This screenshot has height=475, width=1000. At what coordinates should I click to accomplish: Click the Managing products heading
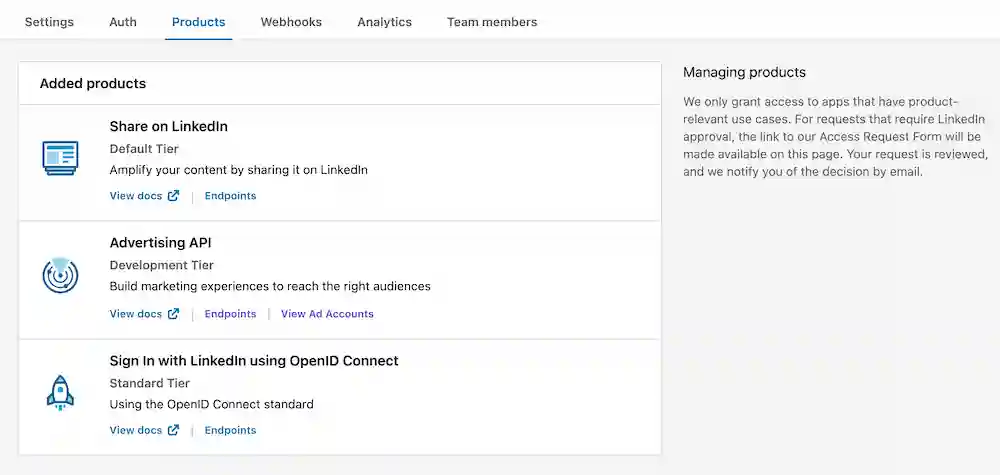coord(744,73)
